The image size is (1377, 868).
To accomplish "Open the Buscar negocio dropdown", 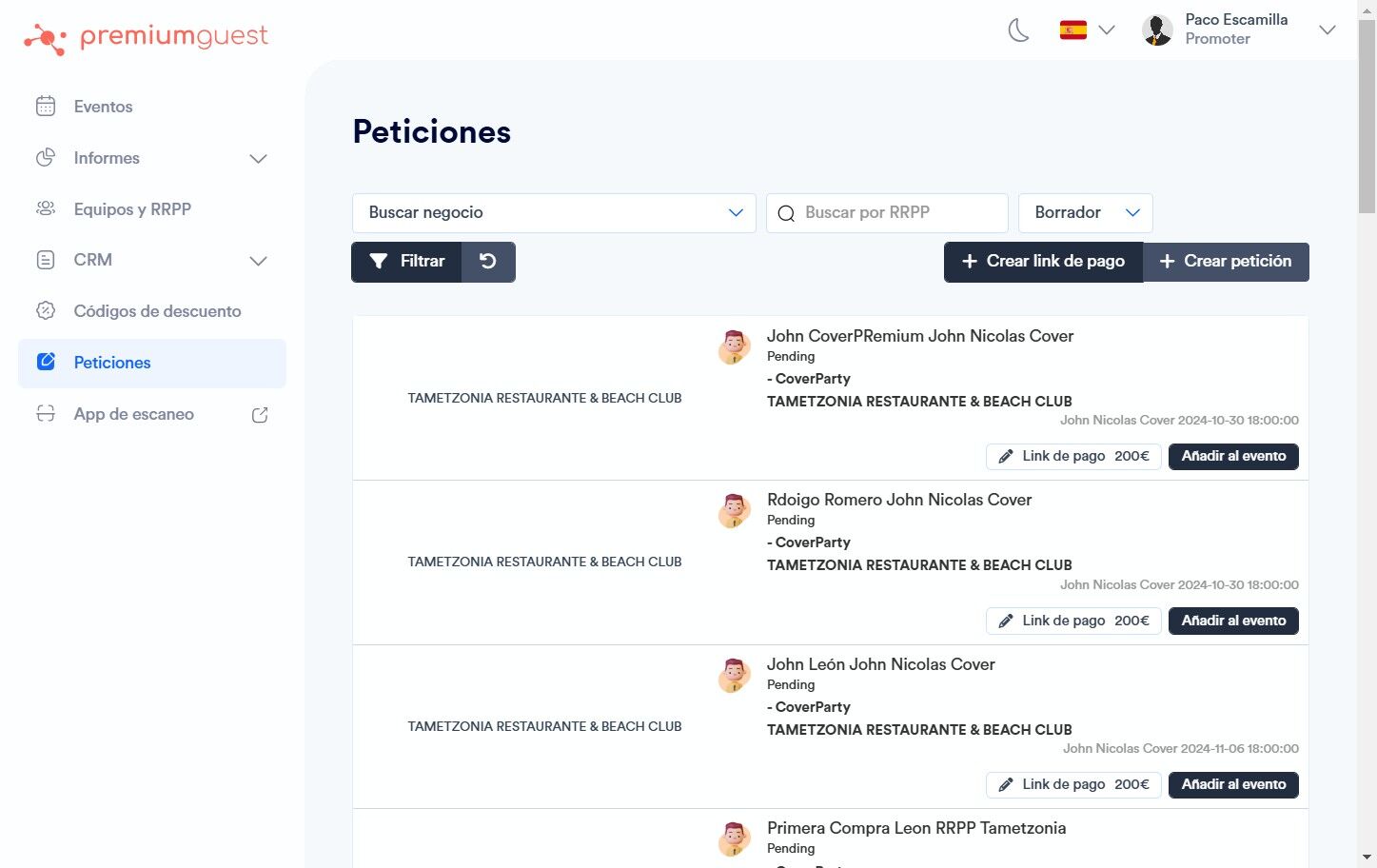I will (554, 213).
